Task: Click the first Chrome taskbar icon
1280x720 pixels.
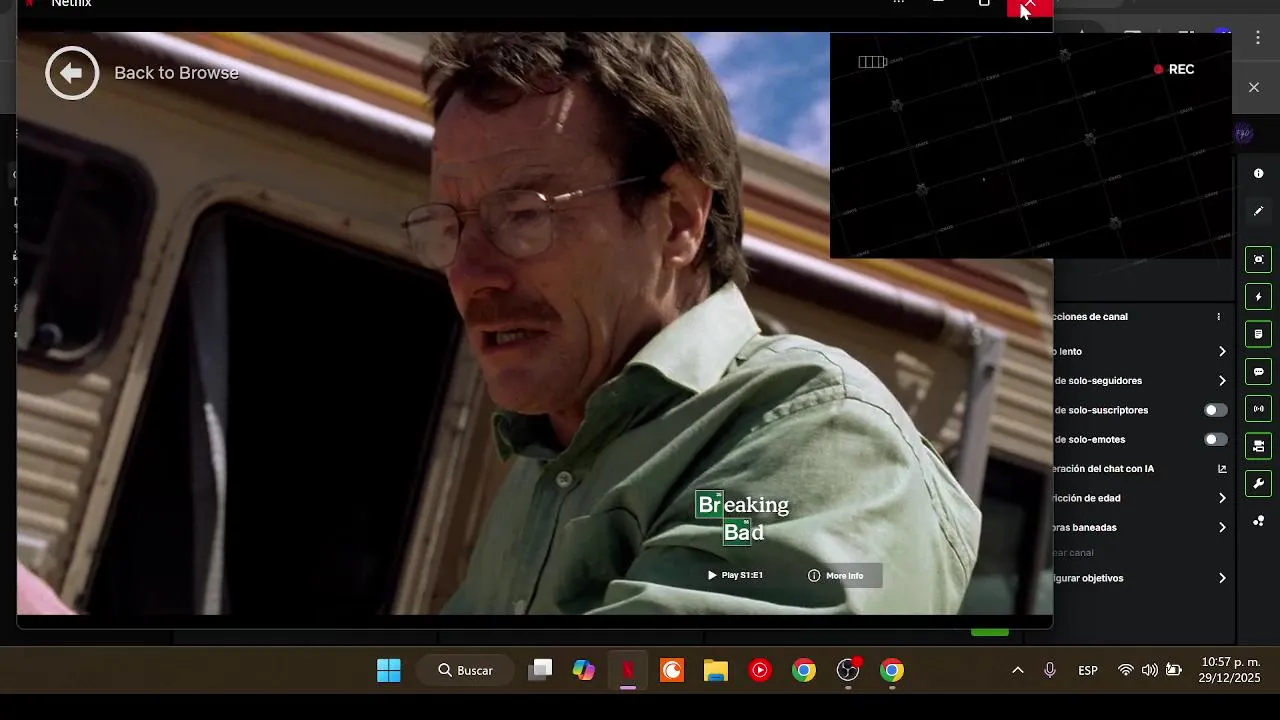Action: 804,670
